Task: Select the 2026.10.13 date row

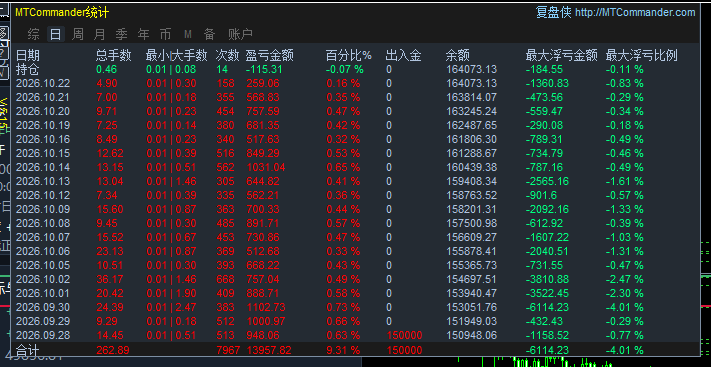Action: pos(43,181)
